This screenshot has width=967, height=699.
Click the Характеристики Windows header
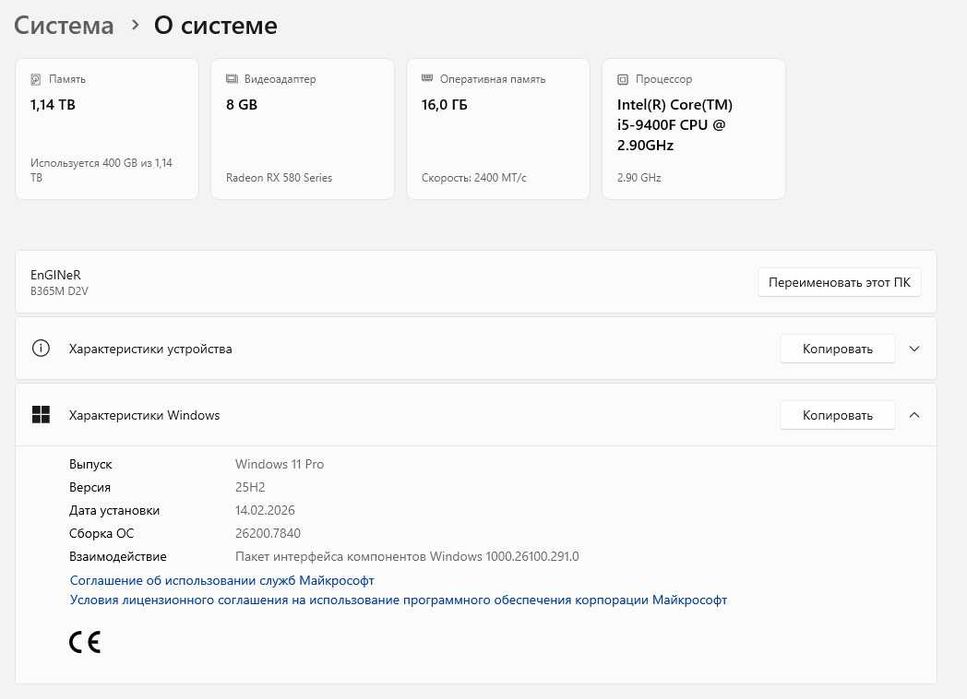click(476, 415)
